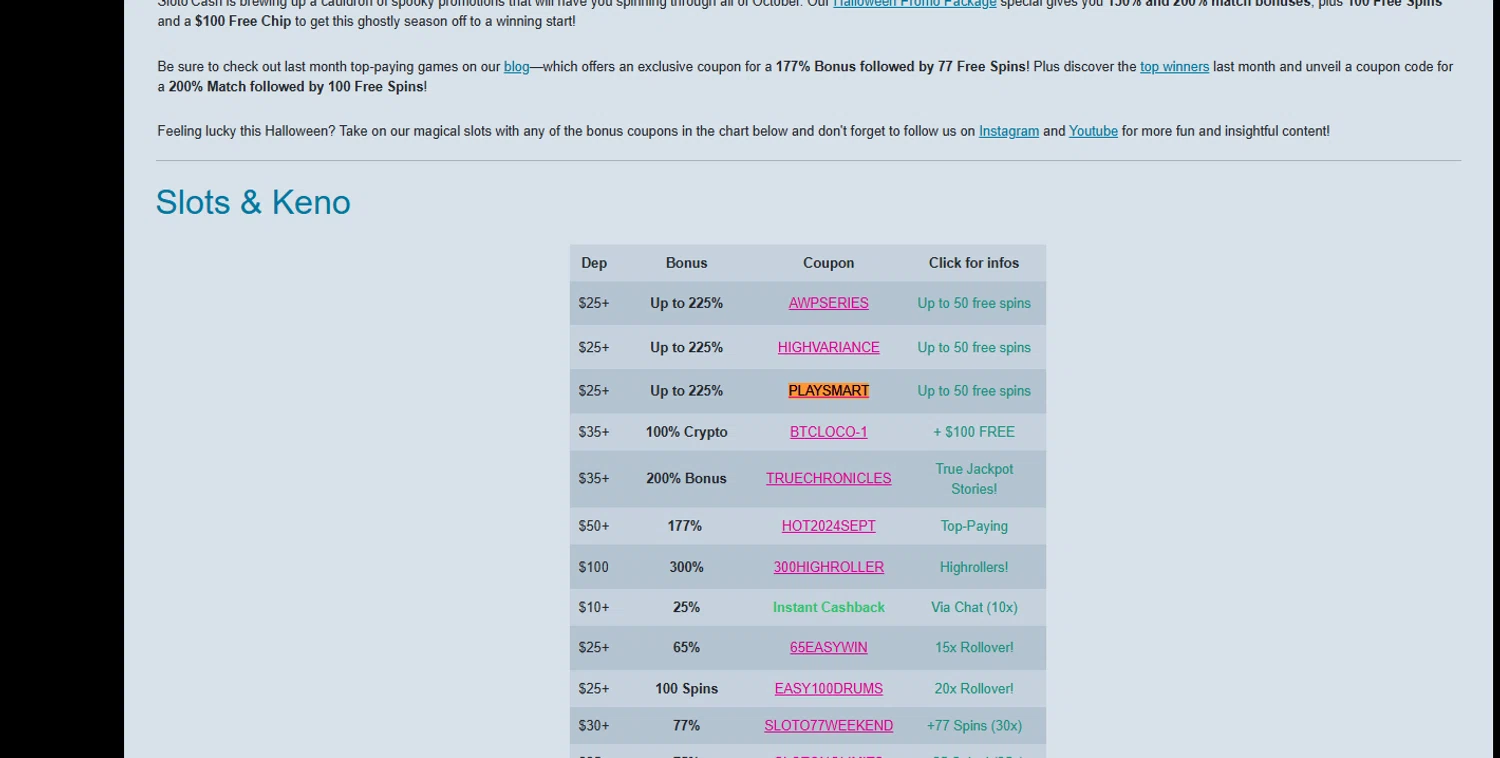Select the HIGHVARIANCE coupon code
This screenshot has width=1500, height=758.
[x=828, y=347]
